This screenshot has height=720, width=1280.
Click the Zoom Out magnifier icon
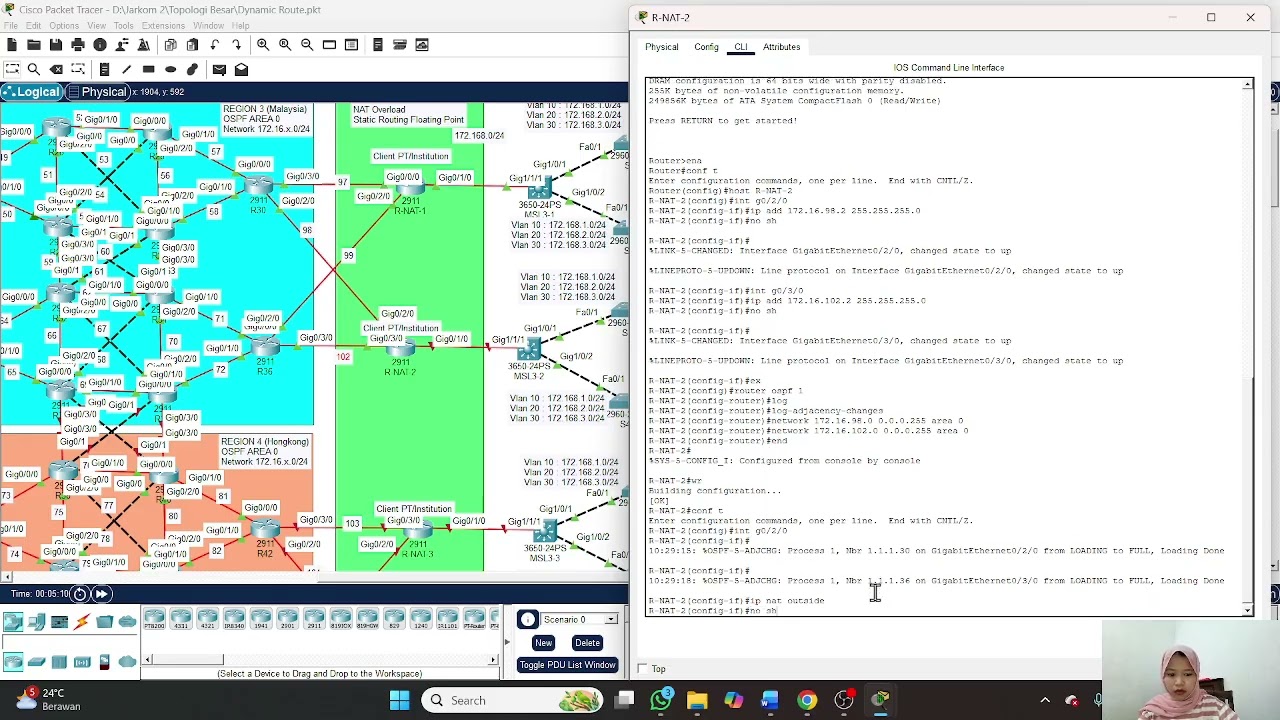(307, 45)
